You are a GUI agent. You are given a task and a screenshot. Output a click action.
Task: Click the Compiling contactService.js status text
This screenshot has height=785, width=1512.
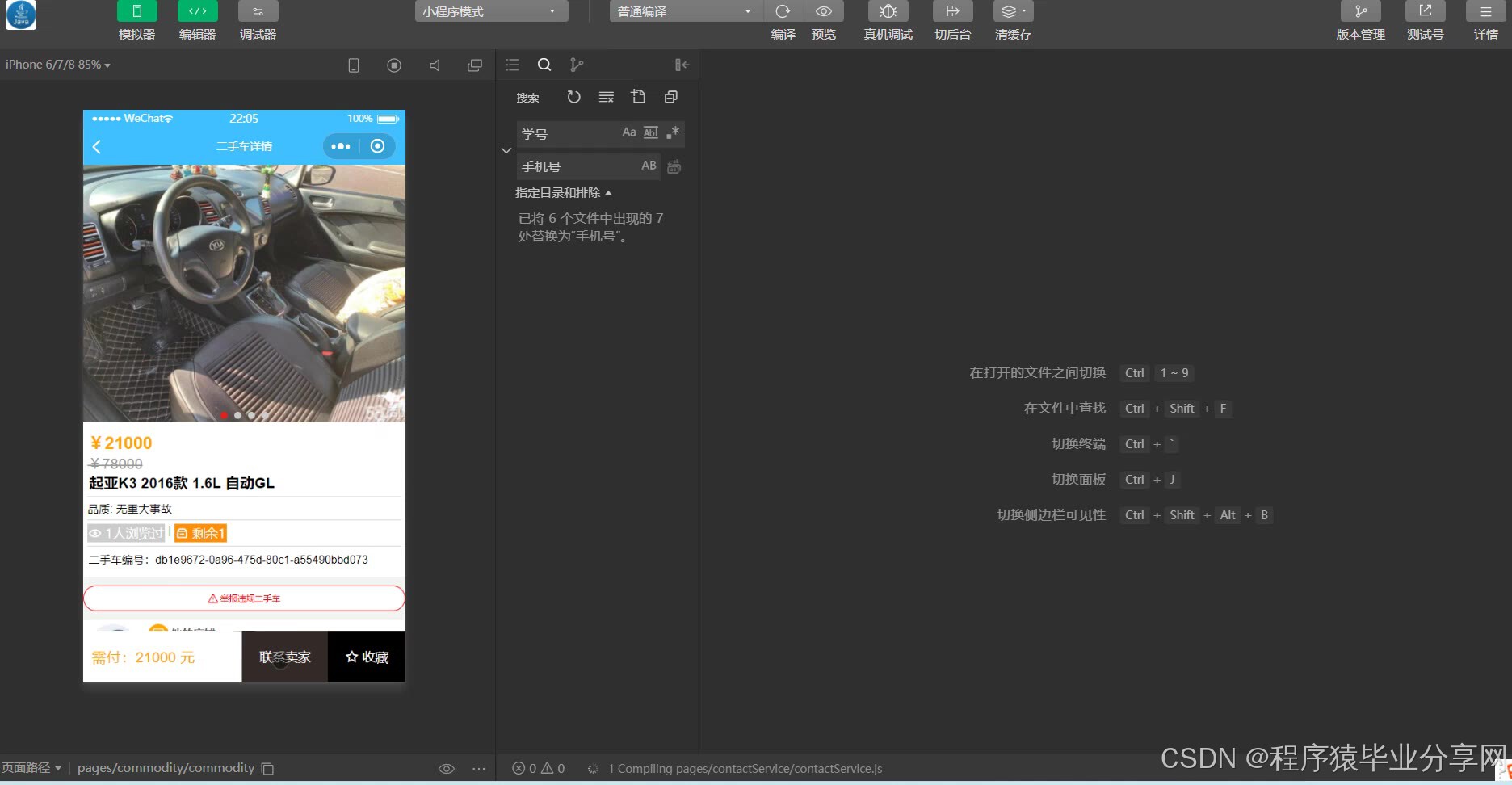pyautogui.click(x=745, y=769)
